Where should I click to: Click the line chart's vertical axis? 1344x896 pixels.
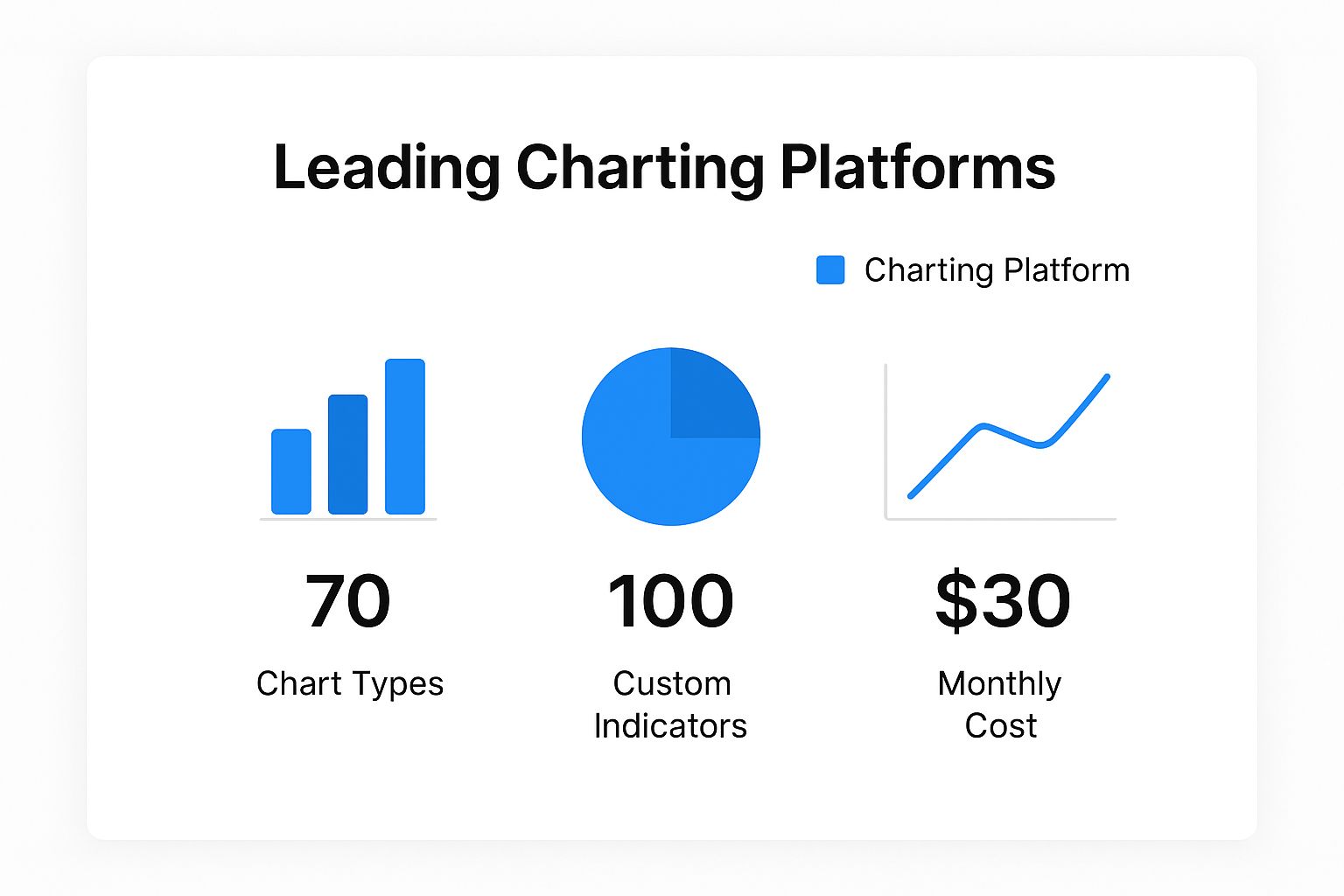pos(886,442)
